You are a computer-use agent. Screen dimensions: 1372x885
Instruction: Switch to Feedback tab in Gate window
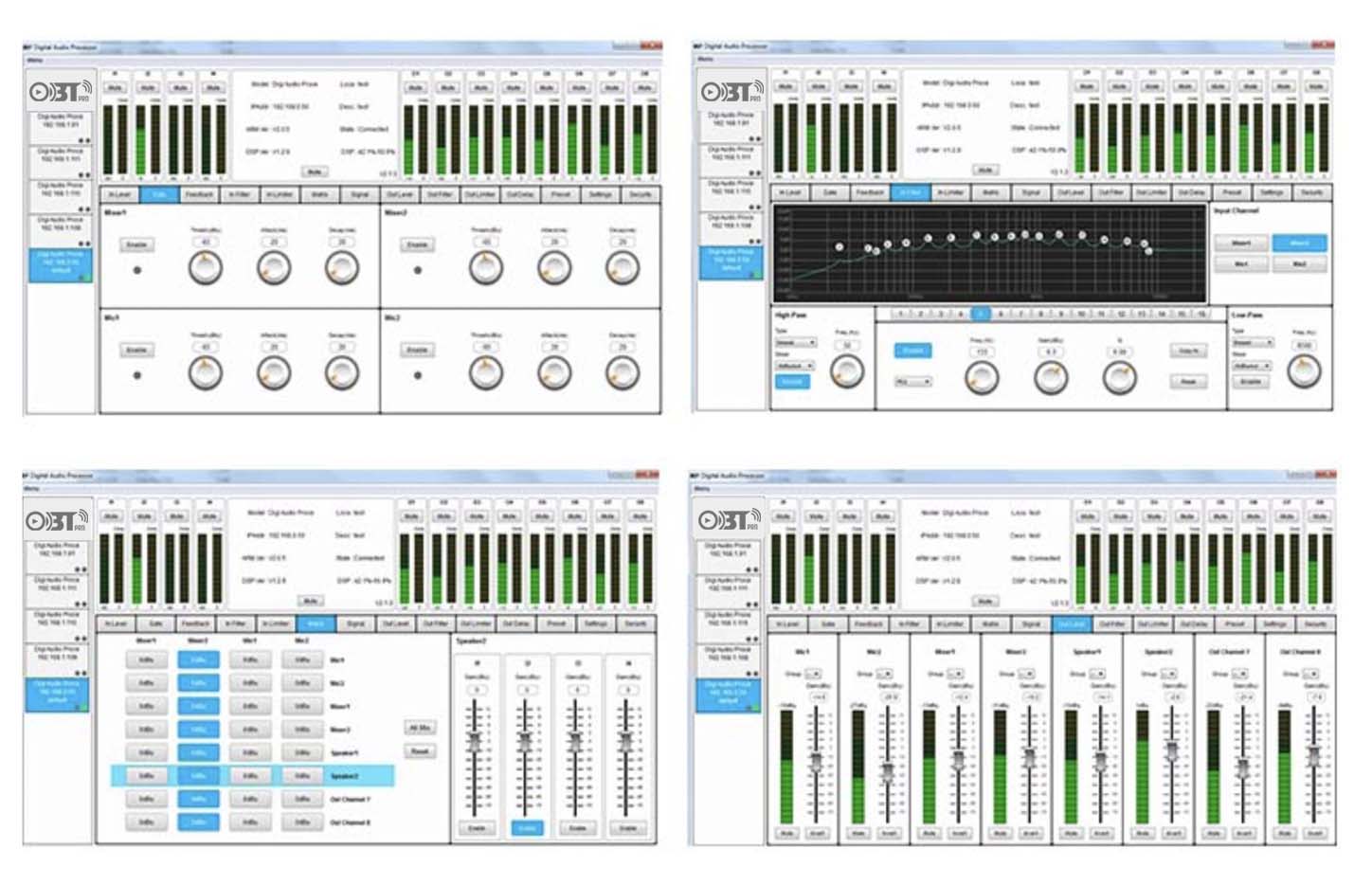[199, 194]
